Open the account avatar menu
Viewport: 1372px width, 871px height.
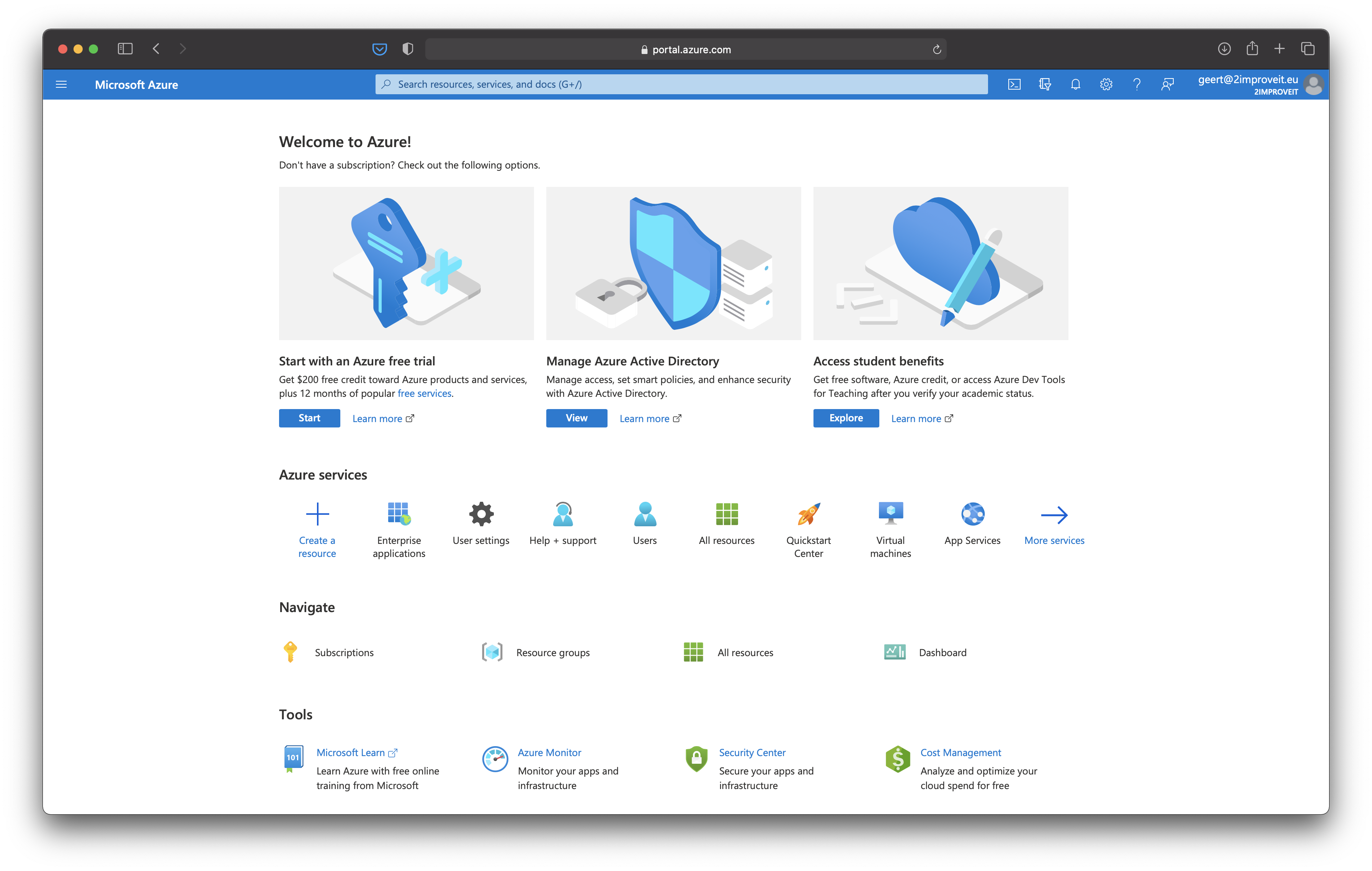tap(1314, 84)
